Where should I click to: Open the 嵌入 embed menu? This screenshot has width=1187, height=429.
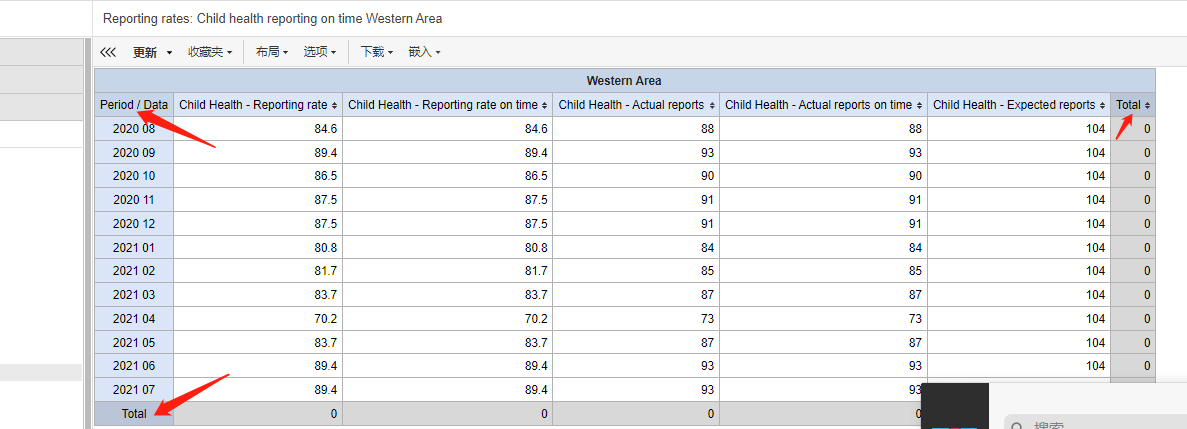coord(424,52)
